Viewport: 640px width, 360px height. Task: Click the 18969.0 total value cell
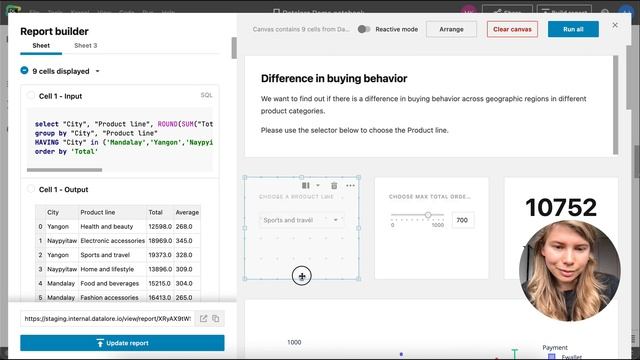coord(160,241)
